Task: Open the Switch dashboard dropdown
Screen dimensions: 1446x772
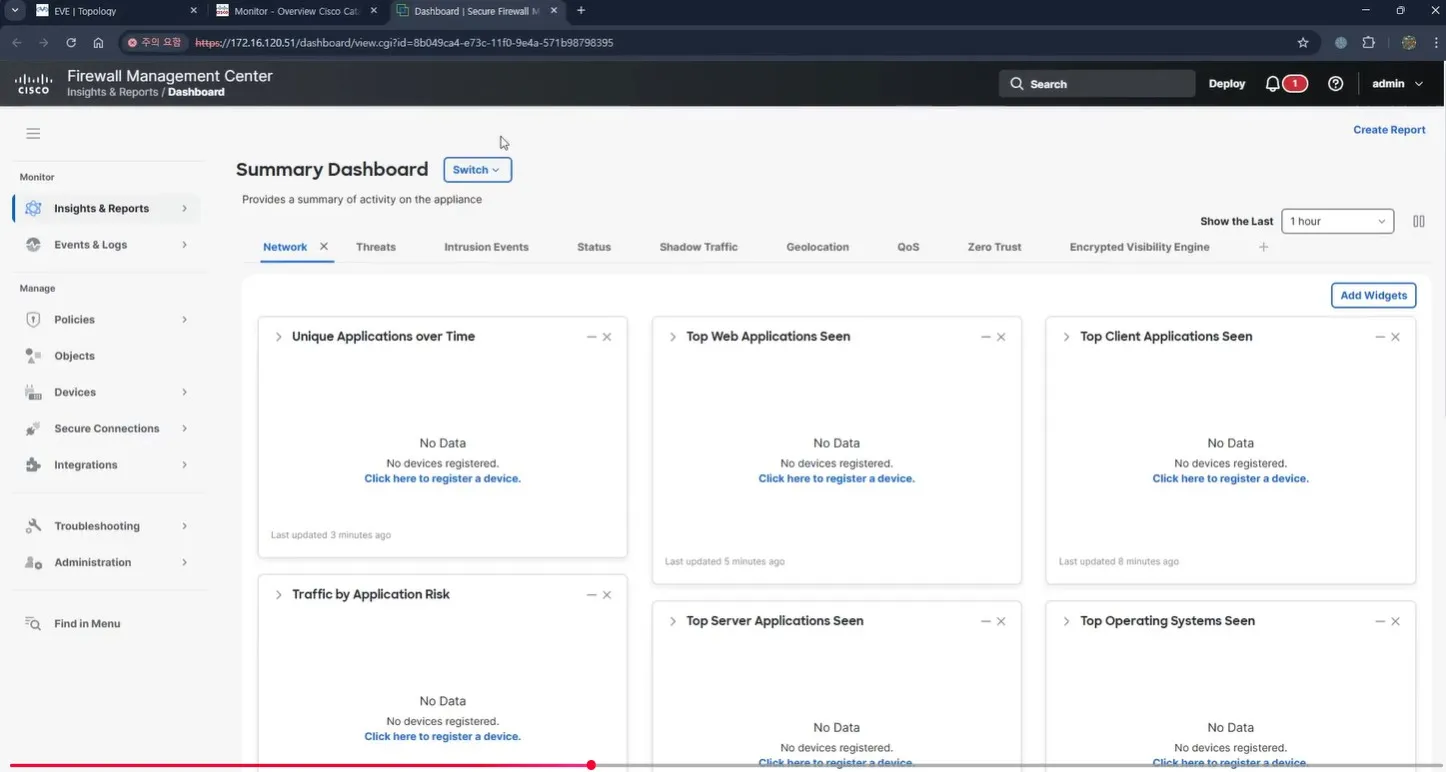Action: pos(477,170)
